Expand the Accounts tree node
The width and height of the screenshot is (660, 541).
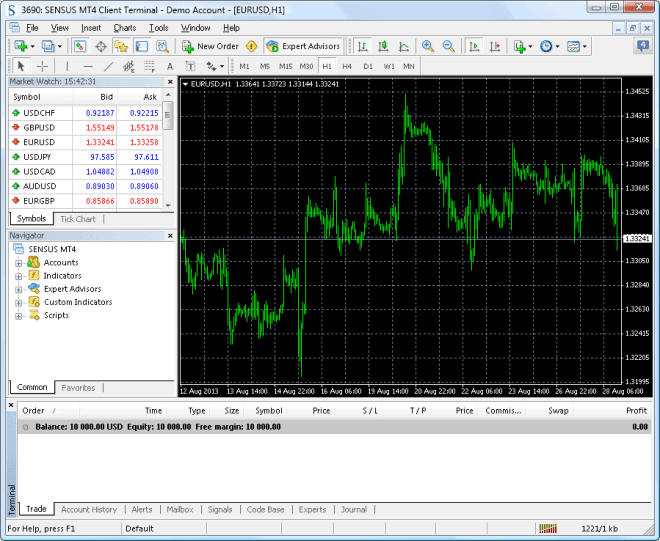19,264
